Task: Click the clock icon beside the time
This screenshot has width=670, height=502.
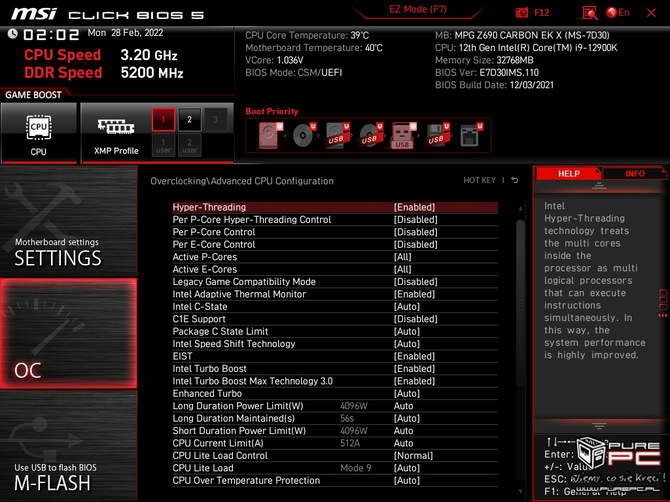Action: (13, 34)
